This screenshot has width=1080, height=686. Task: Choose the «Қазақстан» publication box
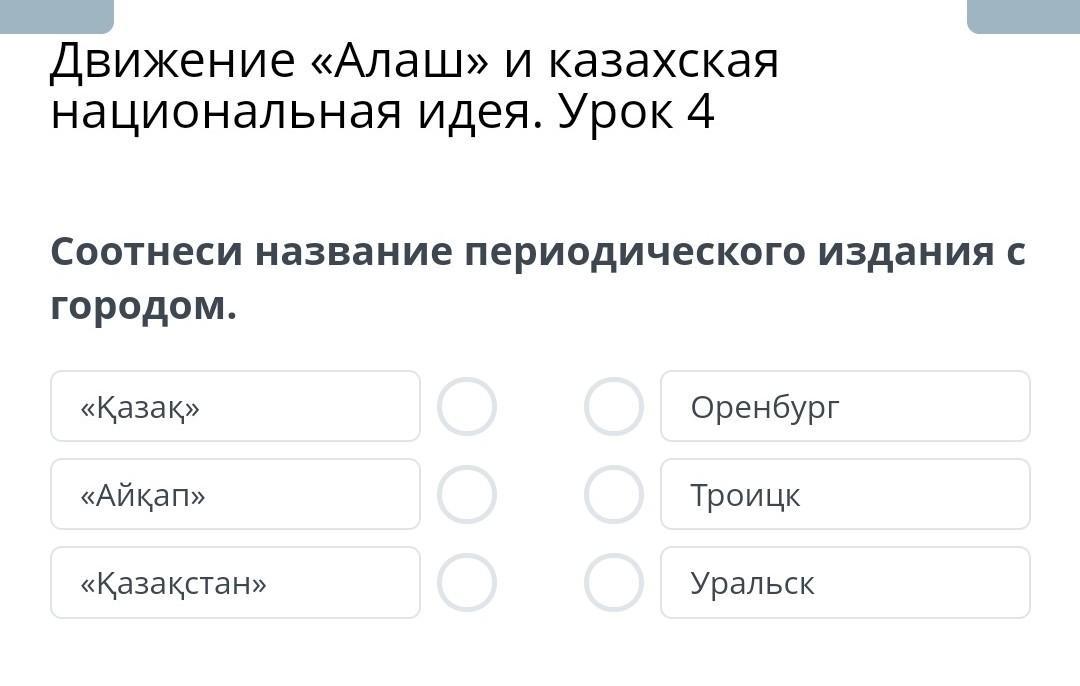235,583
